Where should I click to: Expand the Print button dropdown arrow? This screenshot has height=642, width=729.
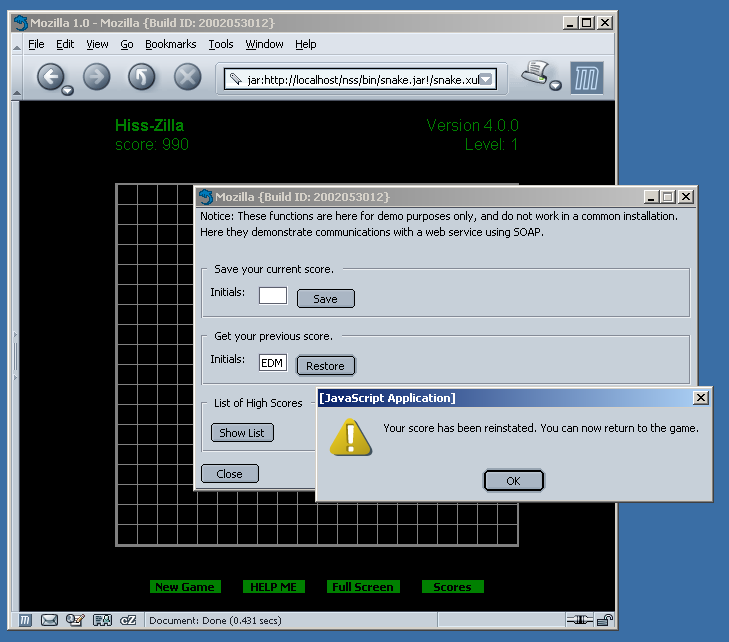555,86
